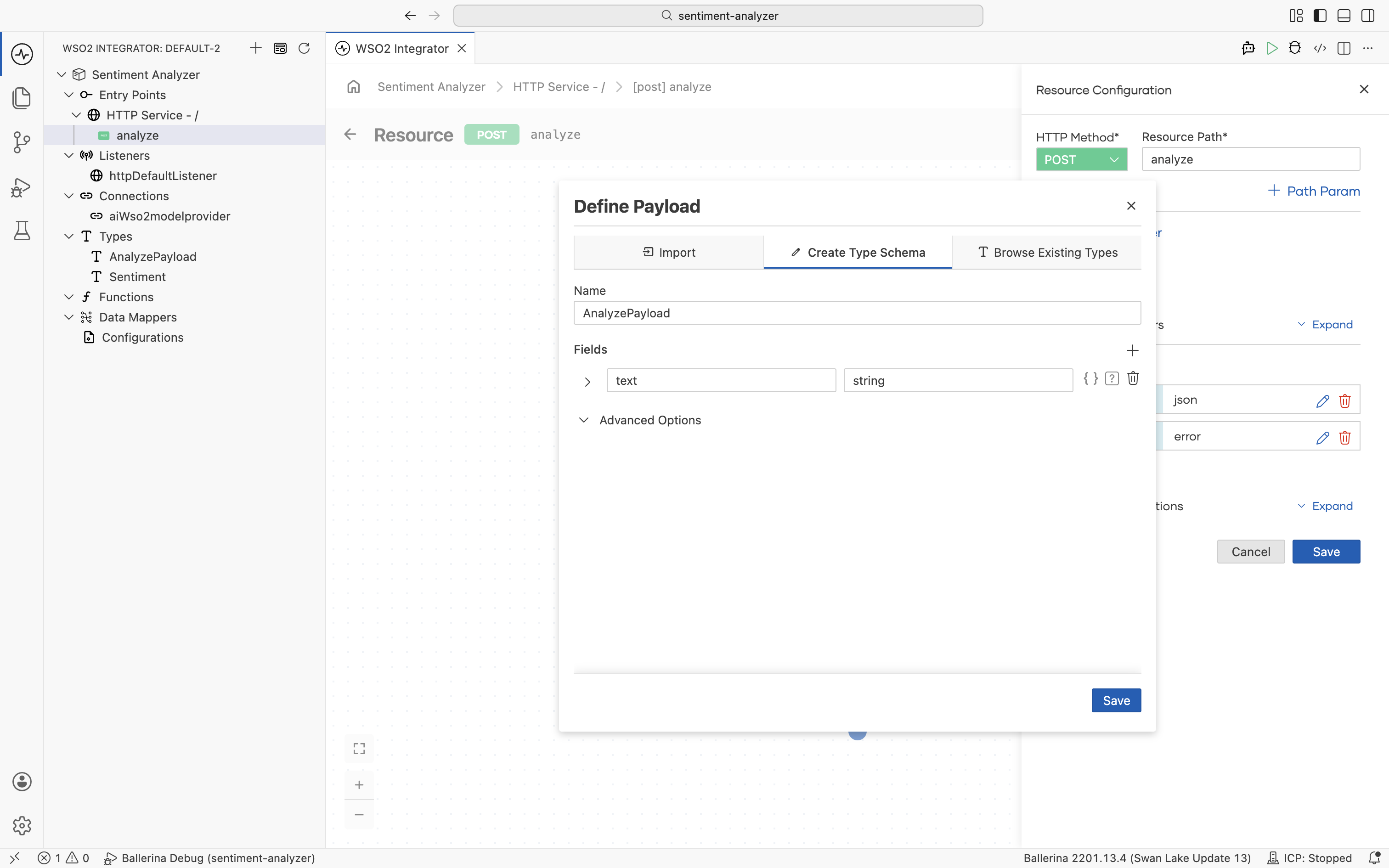Click the optional question-mark icon on text field
1389x868 pixels.
(1112, 378)
